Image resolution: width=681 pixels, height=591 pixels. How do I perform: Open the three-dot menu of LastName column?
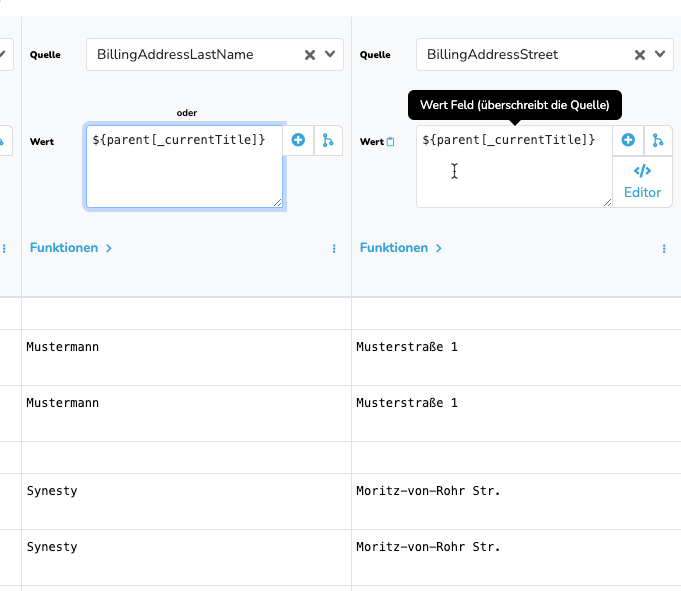coord(334,248)
